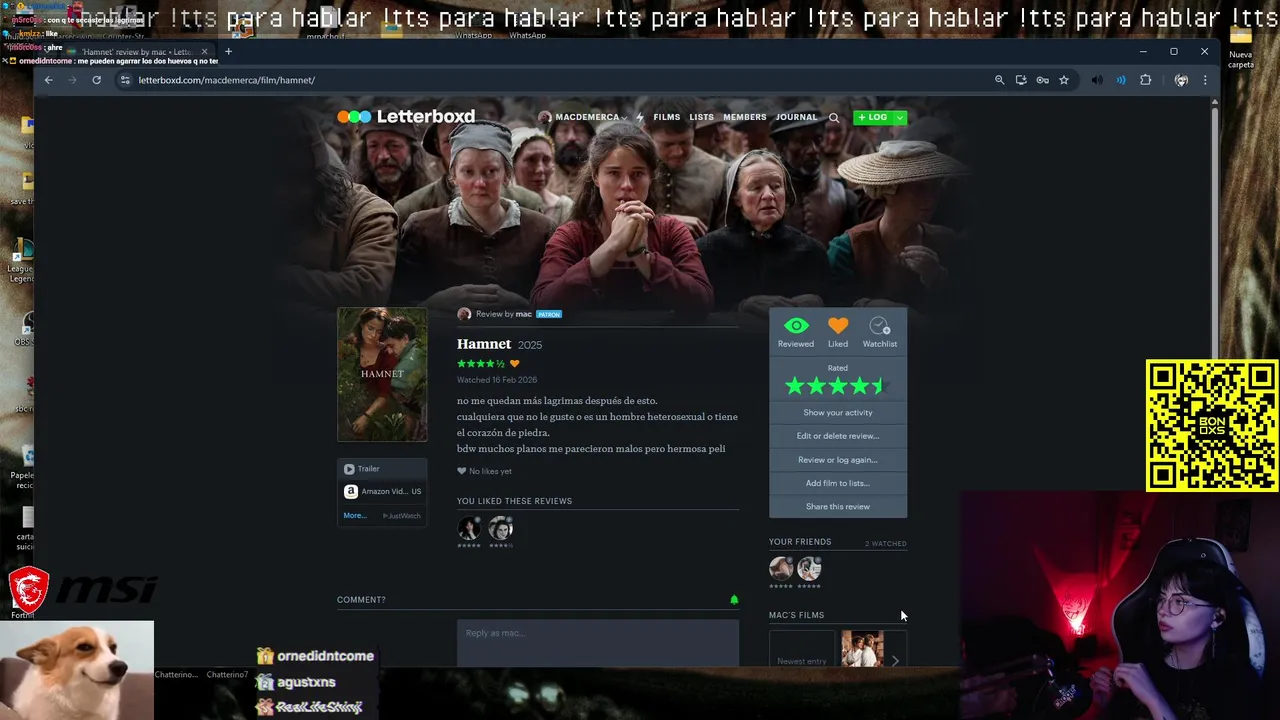Click Review or log again
1280x720 pixels.
click(x=838, y=460)
